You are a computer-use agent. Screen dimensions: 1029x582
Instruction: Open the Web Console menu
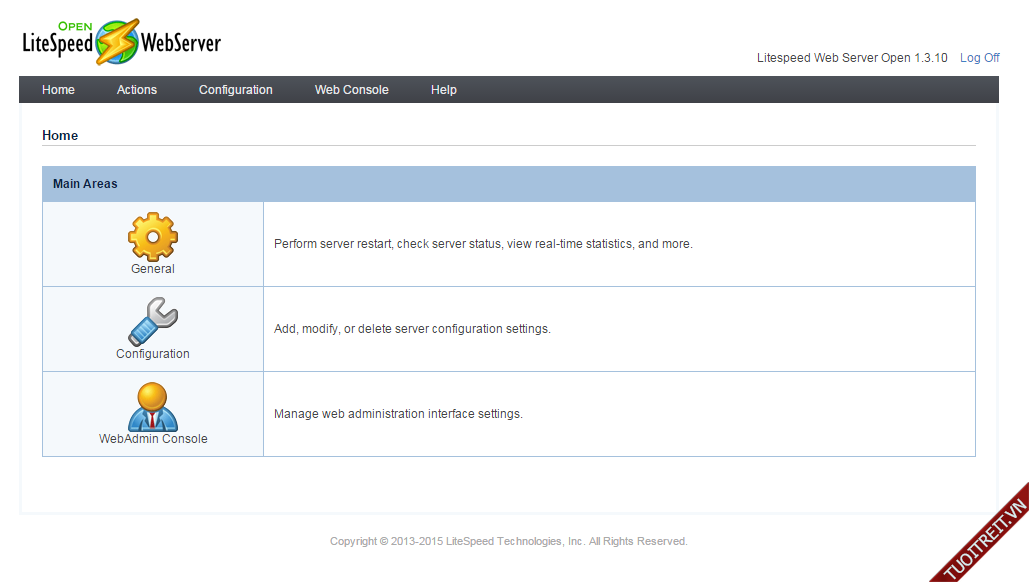[x=351, y=90]
